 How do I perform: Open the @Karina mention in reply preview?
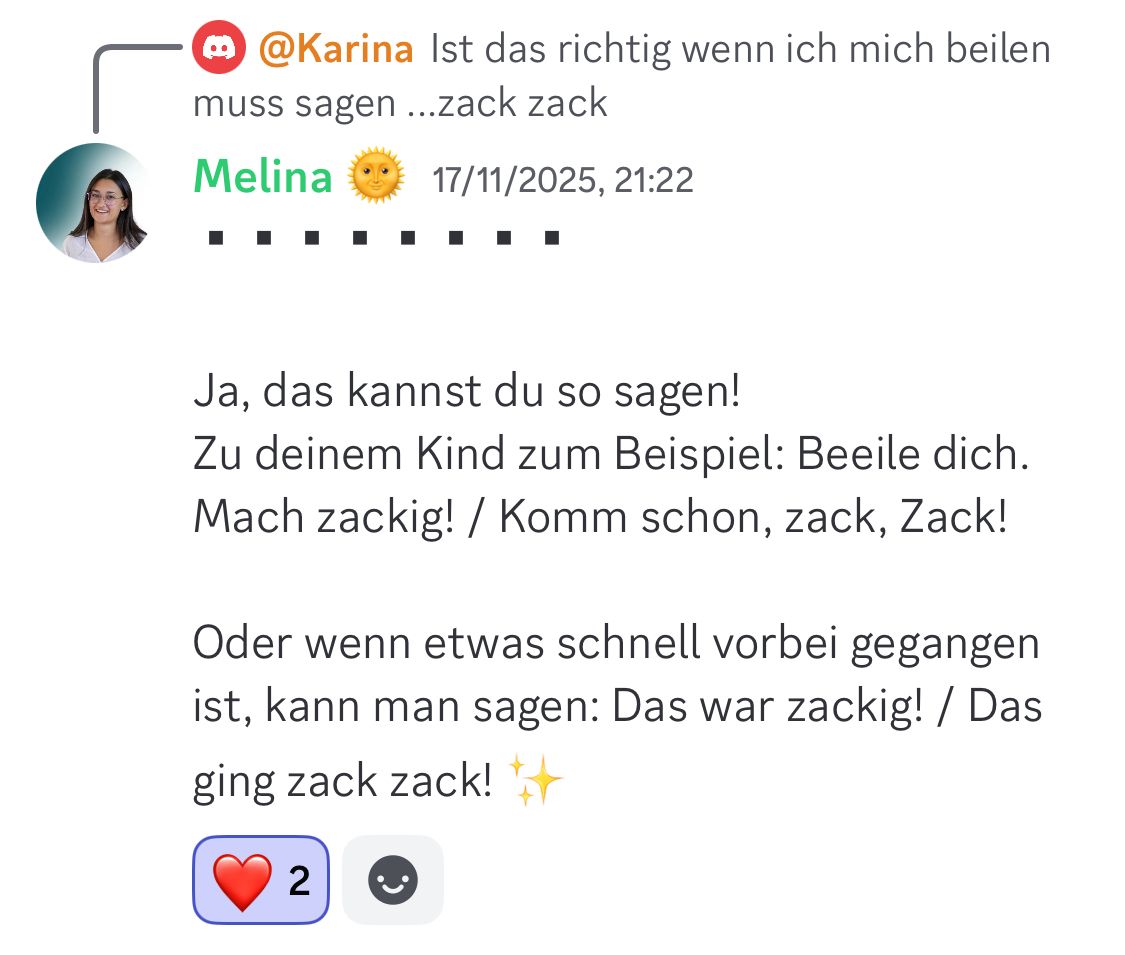coord(336,49)
